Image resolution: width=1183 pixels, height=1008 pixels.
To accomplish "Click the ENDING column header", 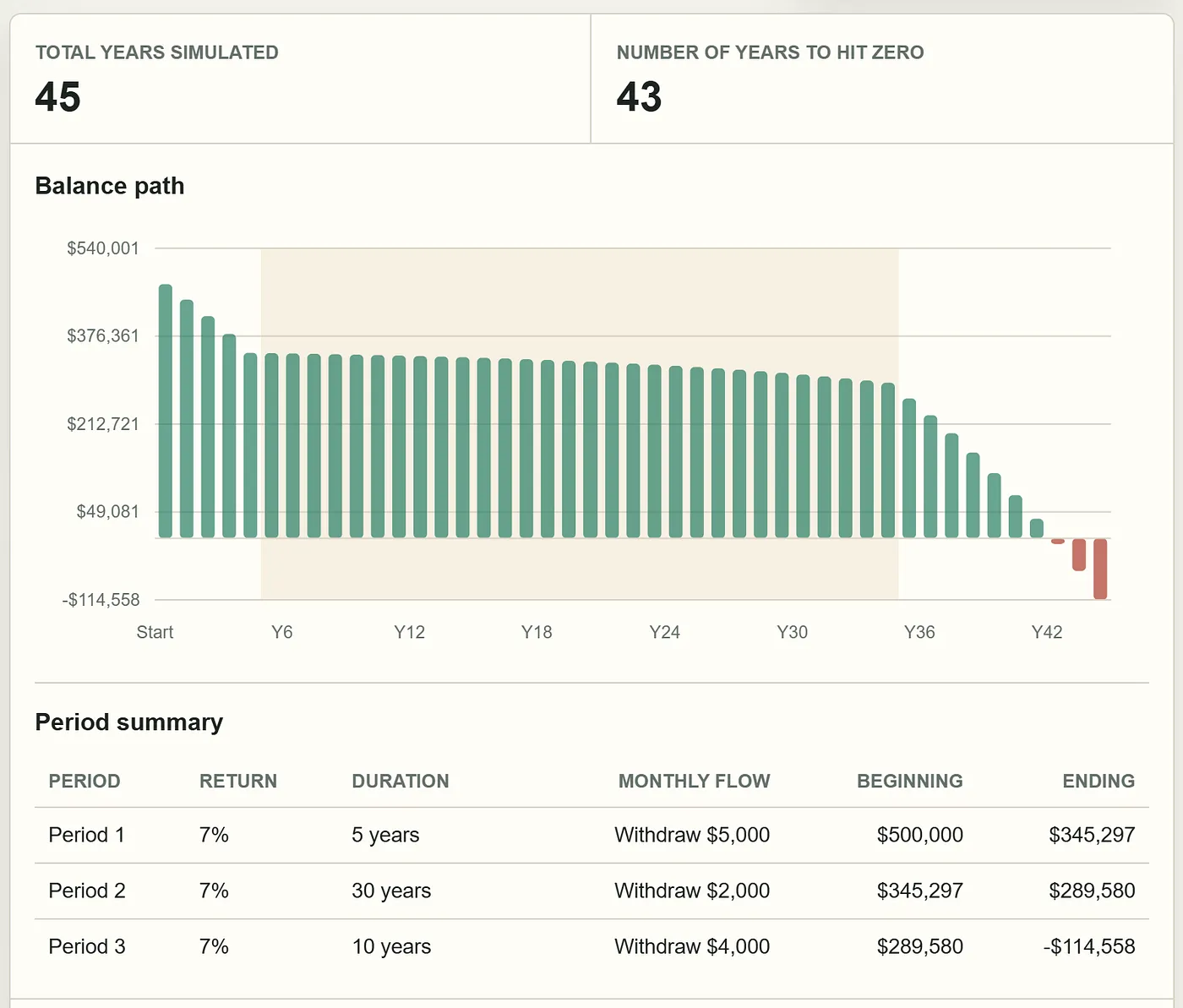I will click(x=1098, y=781).
